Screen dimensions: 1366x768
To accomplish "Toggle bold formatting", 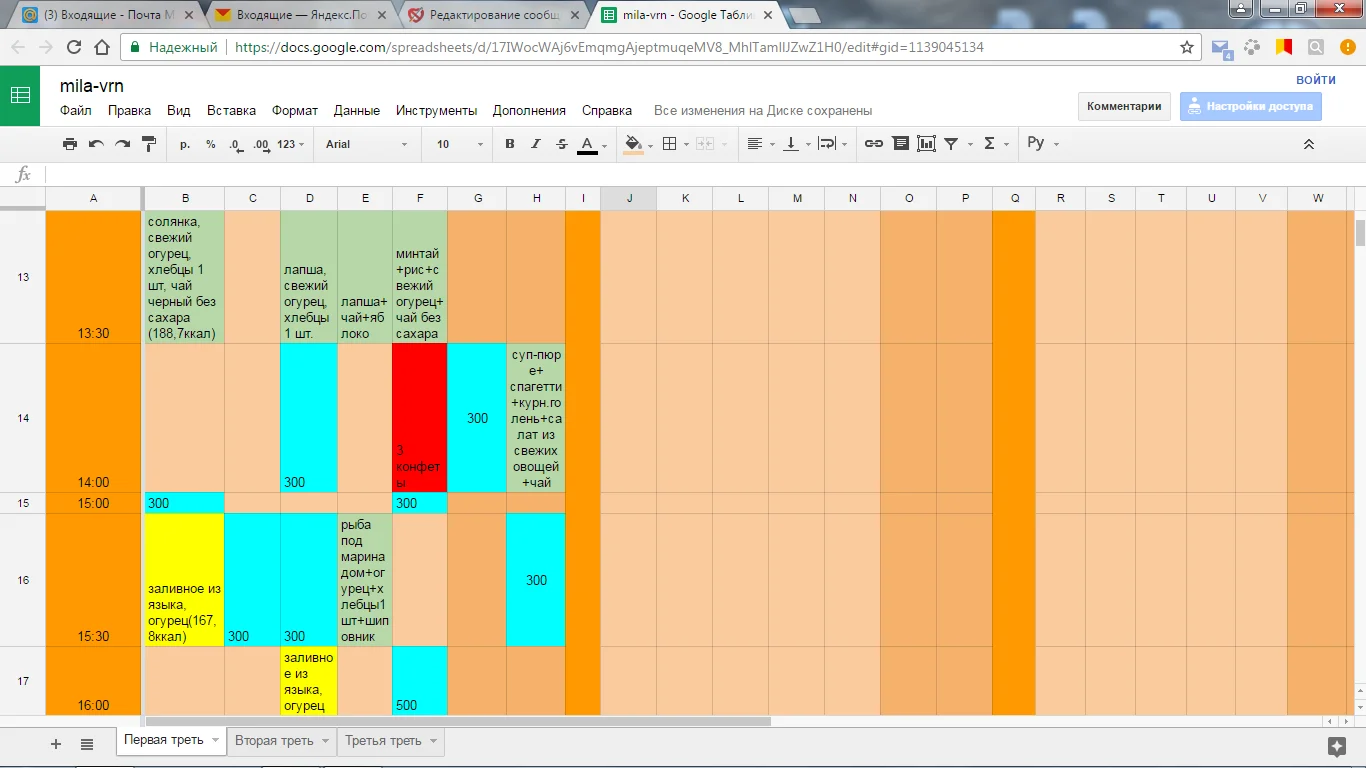I will click(x=510, y=144).
